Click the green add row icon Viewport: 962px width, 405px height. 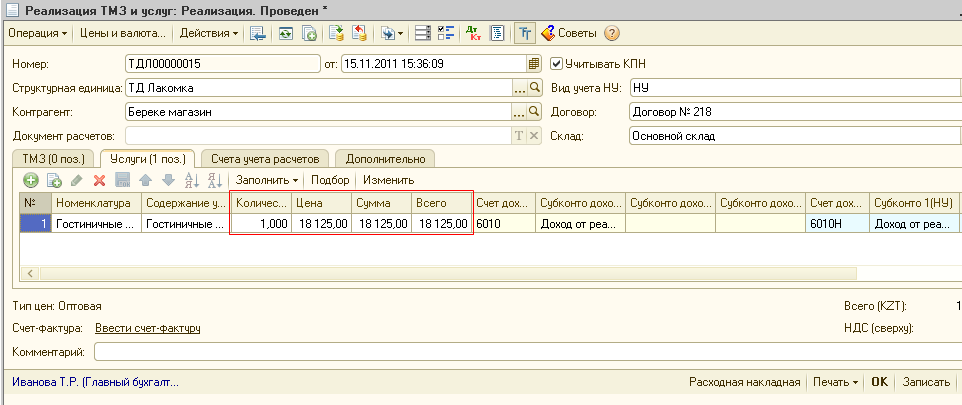point(30,180)
